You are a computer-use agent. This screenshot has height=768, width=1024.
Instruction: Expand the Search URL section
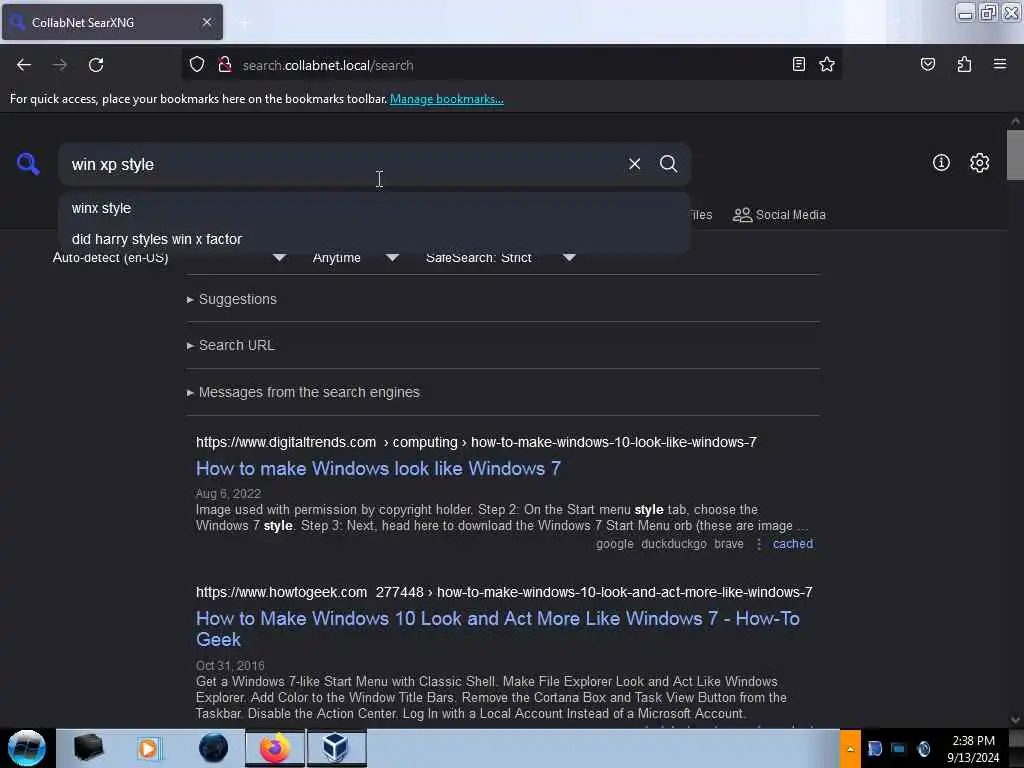(231, 345)
